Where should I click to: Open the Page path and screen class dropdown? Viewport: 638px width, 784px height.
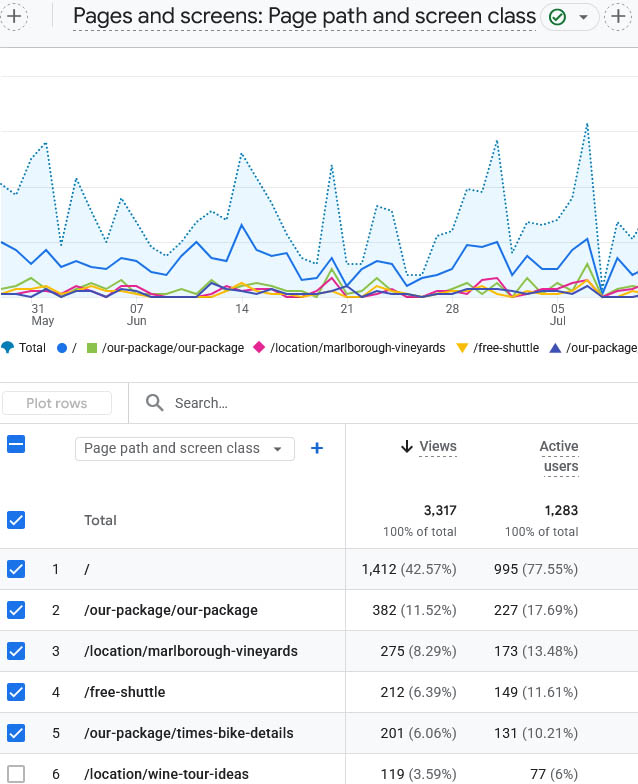pos(184,448)
